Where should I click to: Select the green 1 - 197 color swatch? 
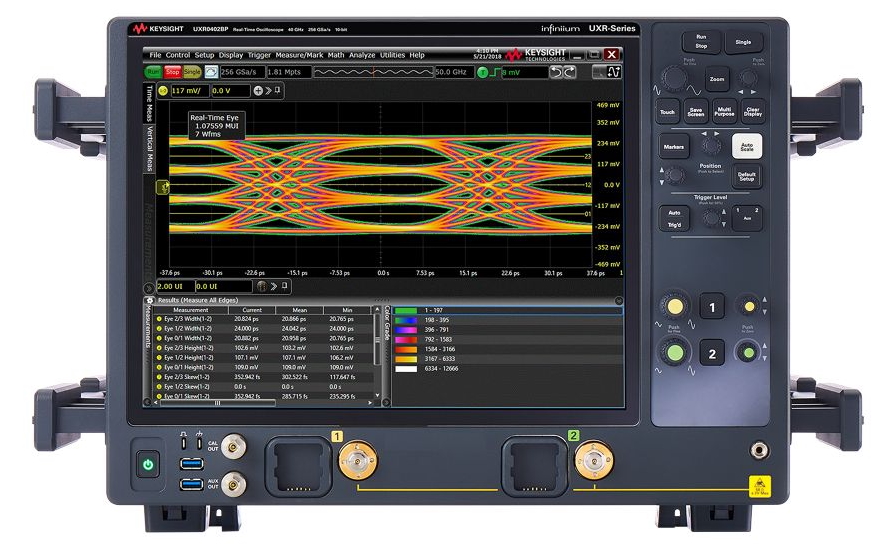point(406,310)
